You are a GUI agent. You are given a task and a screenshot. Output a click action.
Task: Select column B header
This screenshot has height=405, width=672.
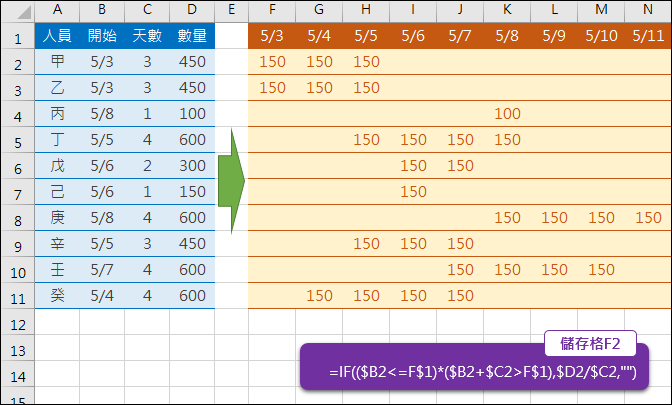coord(102,10)
